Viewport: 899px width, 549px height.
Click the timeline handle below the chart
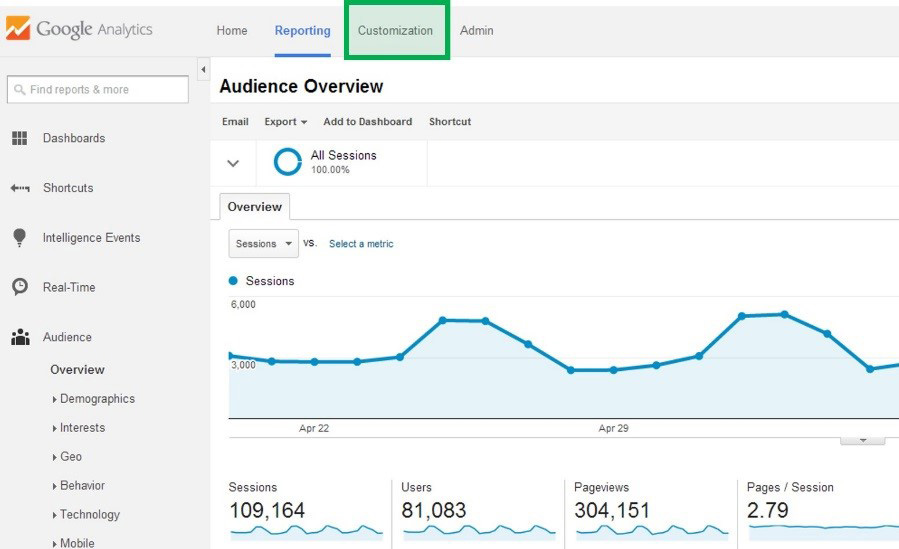pyautogui.click(x=862, y=440)
